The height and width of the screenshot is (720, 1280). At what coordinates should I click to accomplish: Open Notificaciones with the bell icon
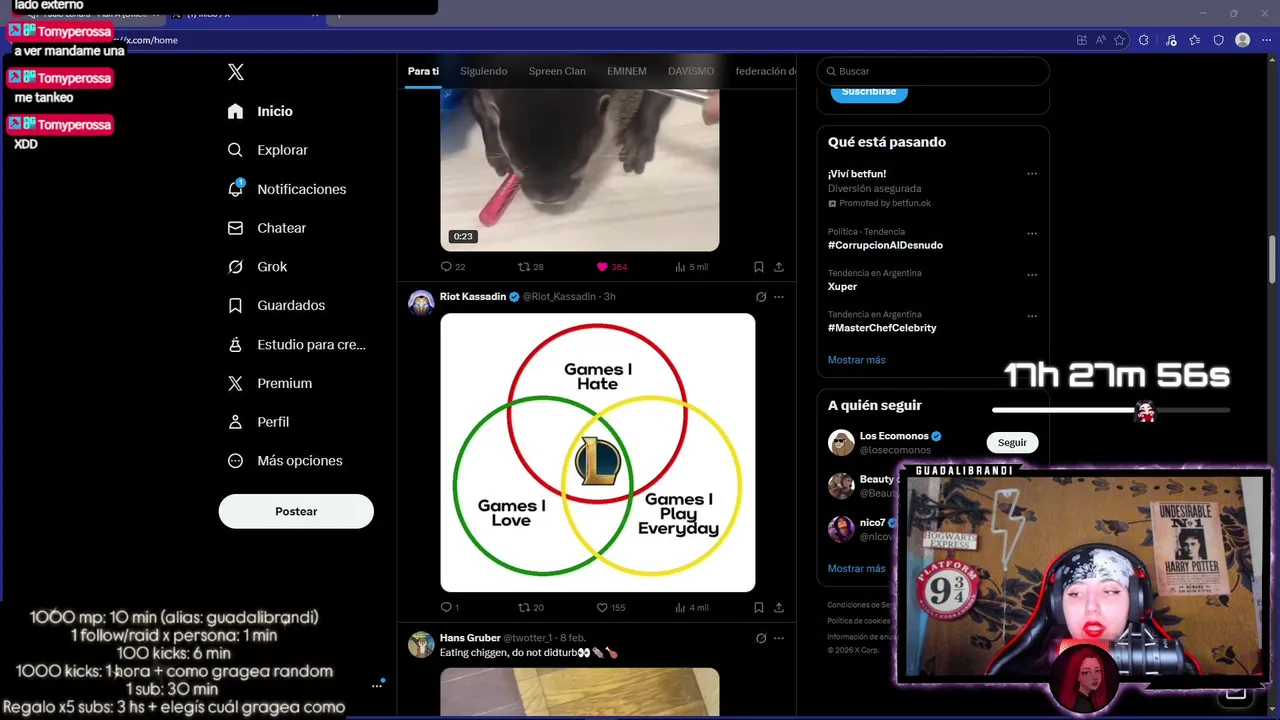[286, 189]
